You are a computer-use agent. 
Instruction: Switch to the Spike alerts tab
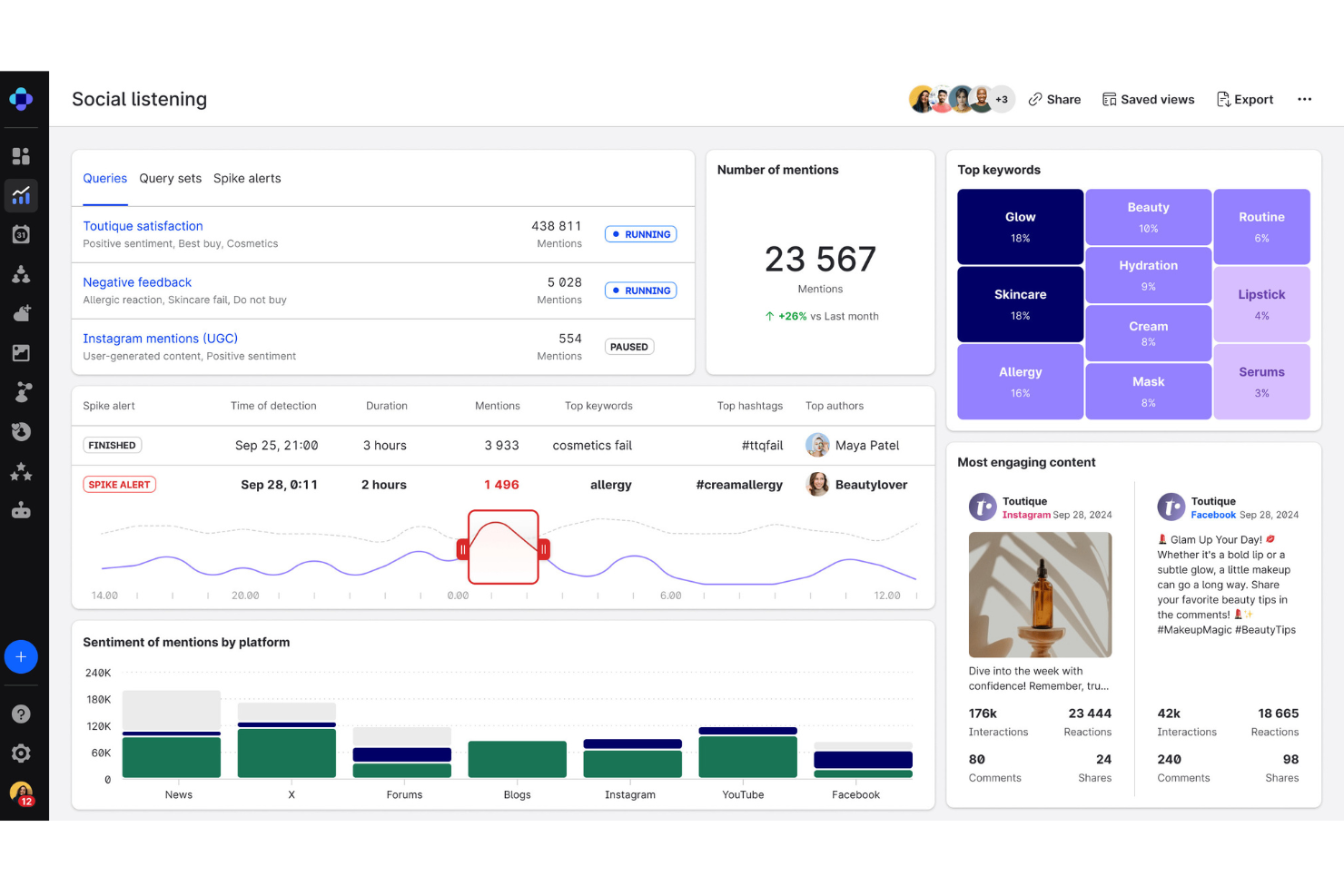(x=246, y=178)
